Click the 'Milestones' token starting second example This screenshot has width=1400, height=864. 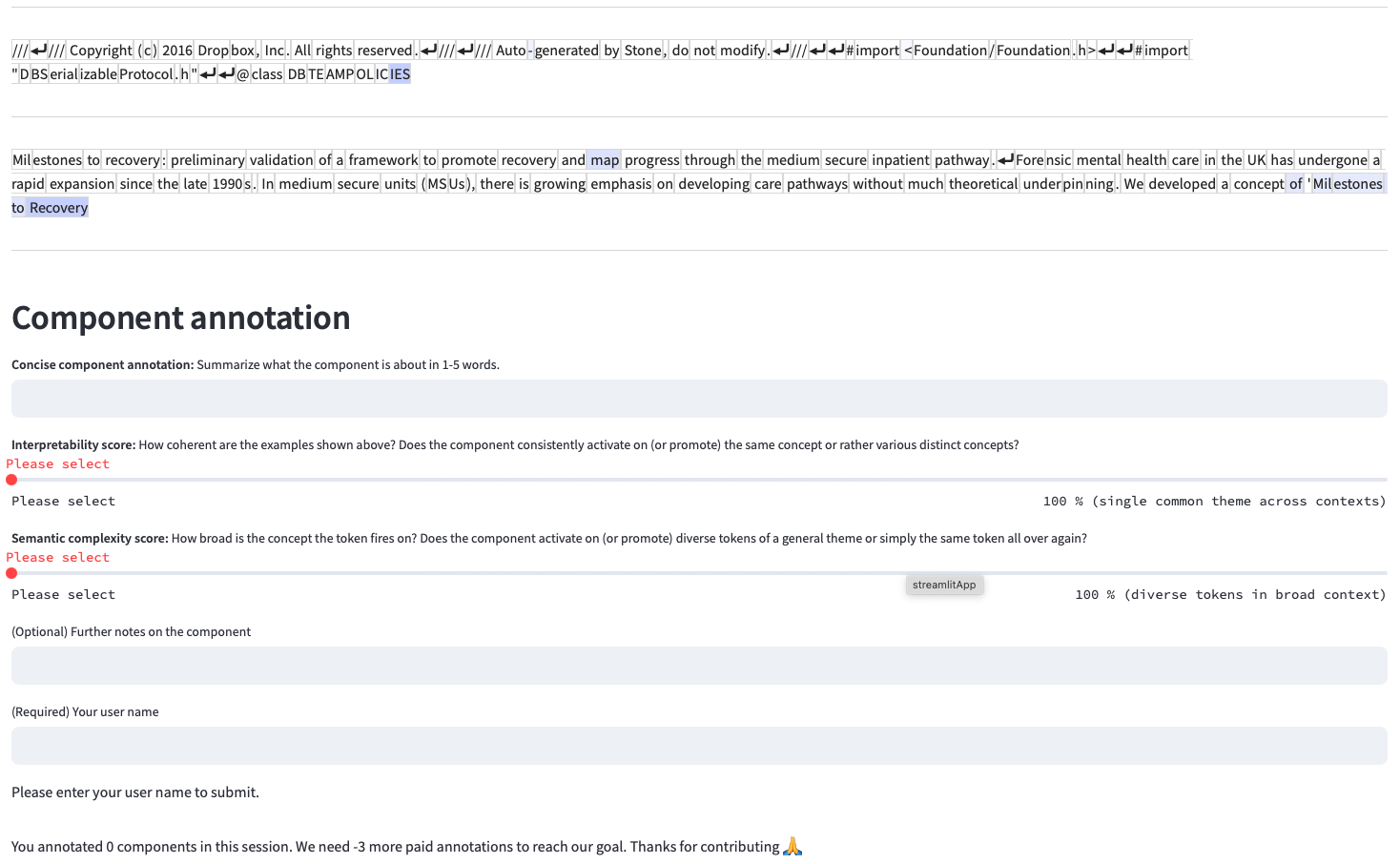47,160
